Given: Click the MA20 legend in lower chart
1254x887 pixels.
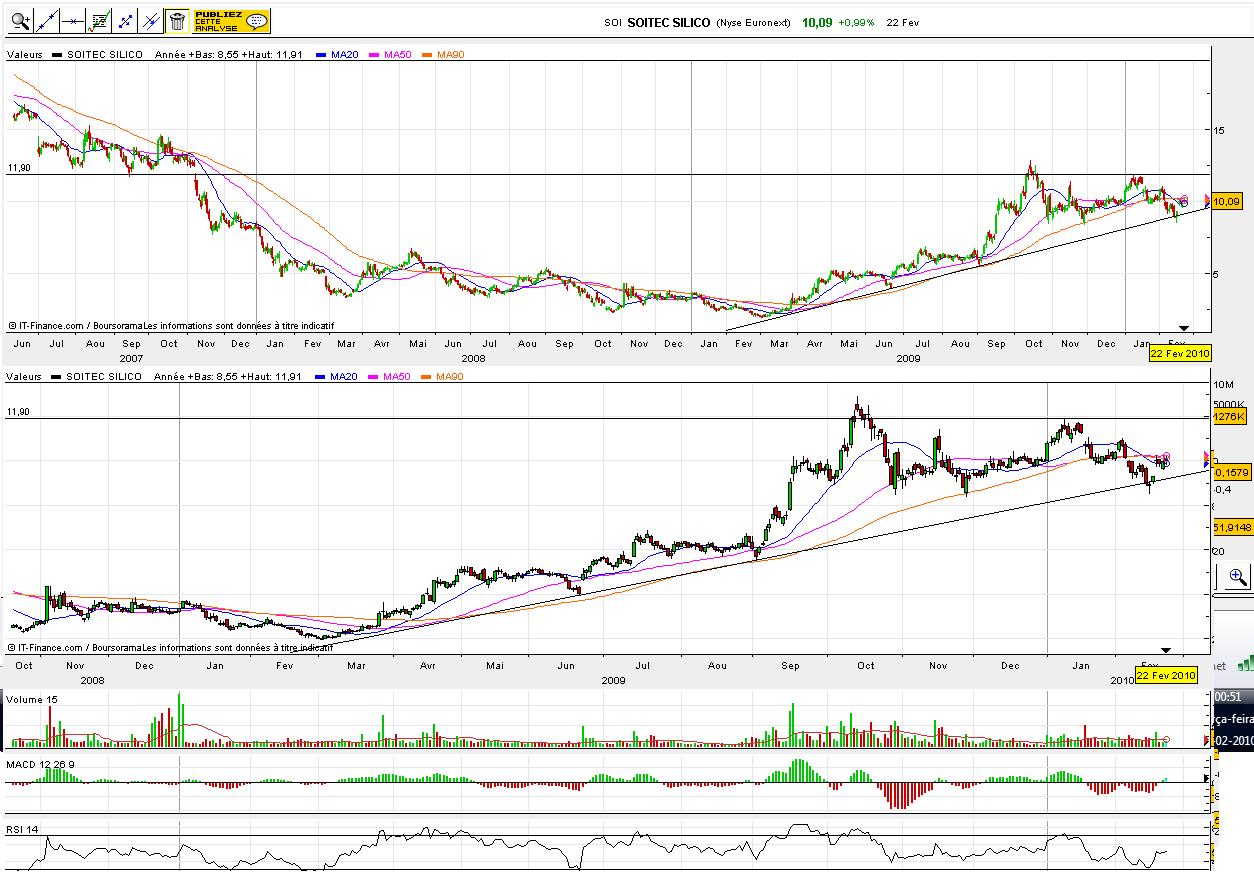Looking at the screenshot, I should (337, 376).
